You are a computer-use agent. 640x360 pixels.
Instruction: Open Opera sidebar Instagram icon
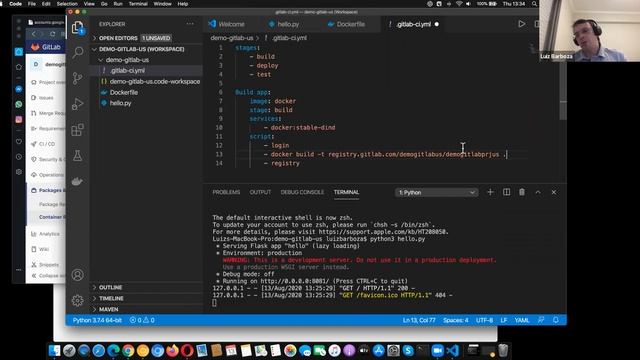[19, 120]
